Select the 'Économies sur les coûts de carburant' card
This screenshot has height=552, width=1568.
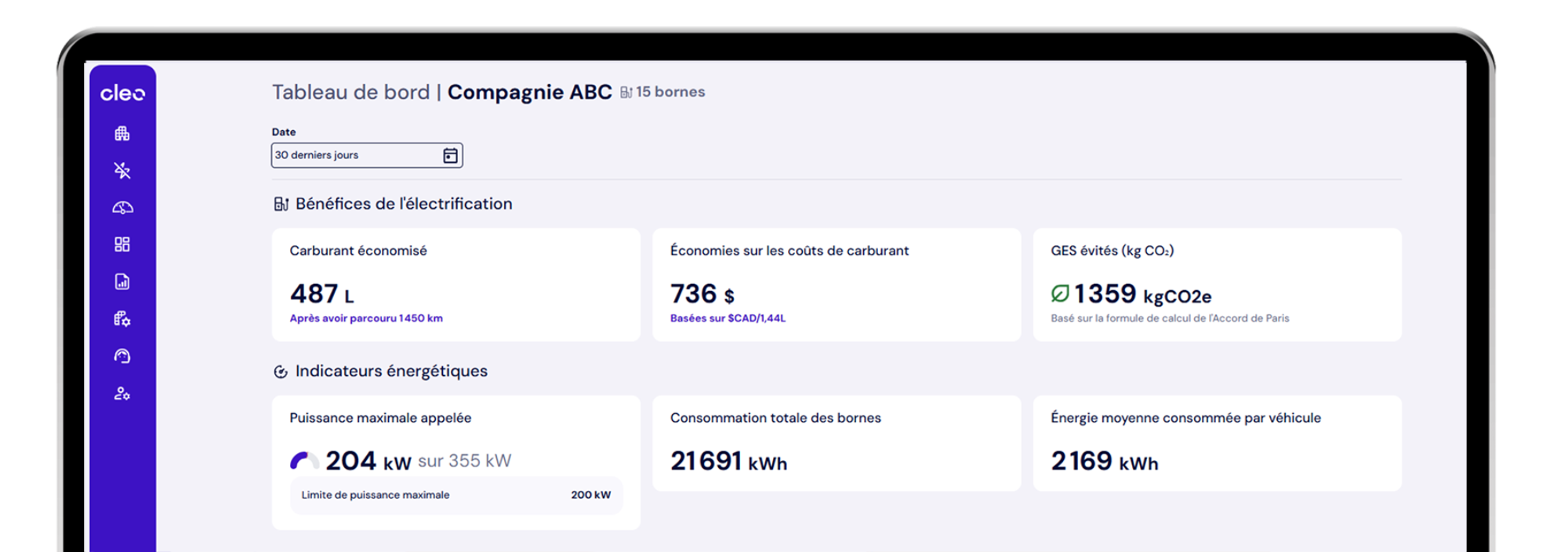click(x=836, y=285)
